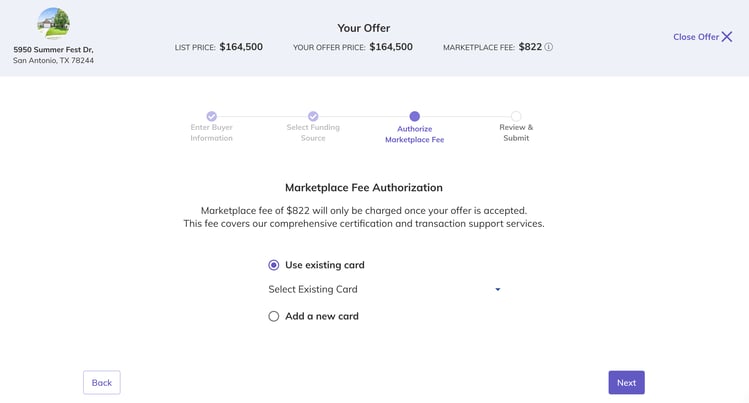This screenshot has height=403, width=749.
Task: Select the Use existing card radio button
Action: [x=274, y=265]
